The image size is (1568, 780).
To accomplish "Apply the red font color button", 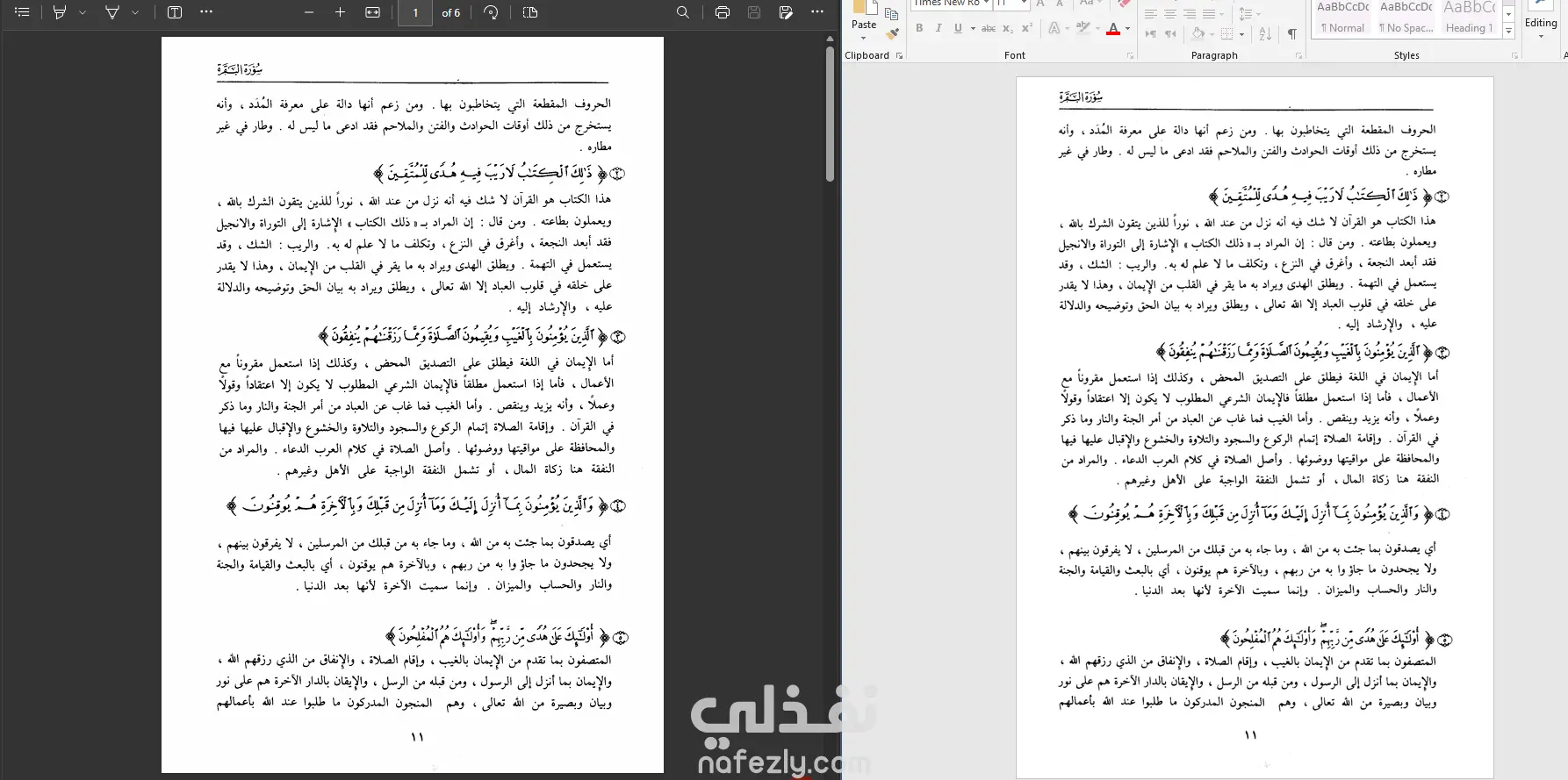I will (x=1113, y=29).
